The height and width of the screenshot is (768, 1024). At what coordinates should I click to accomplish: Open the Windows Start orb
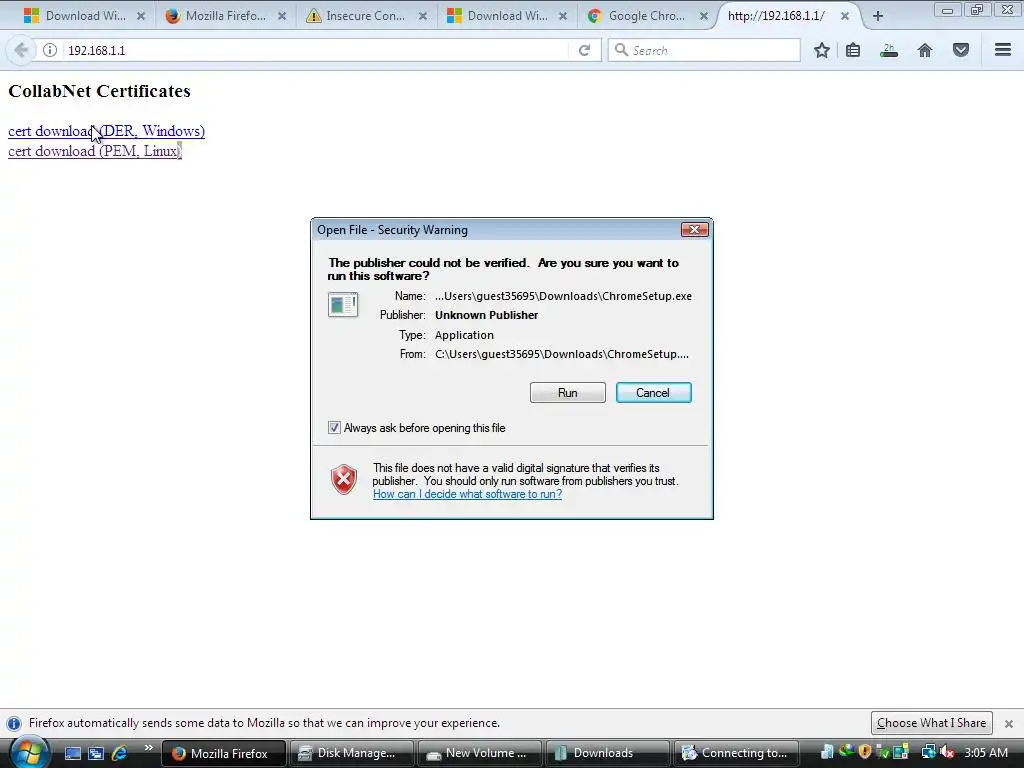point(28,752)
